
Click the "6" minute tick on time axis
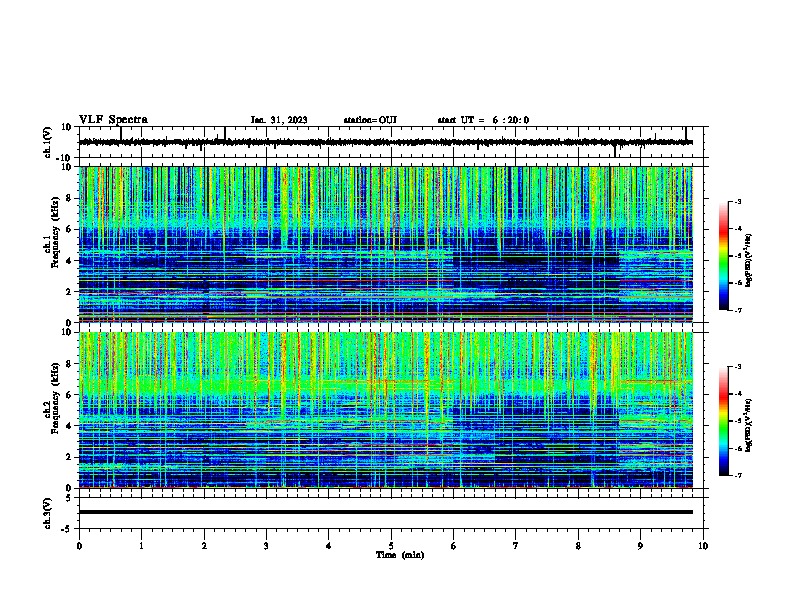[454, 546]
